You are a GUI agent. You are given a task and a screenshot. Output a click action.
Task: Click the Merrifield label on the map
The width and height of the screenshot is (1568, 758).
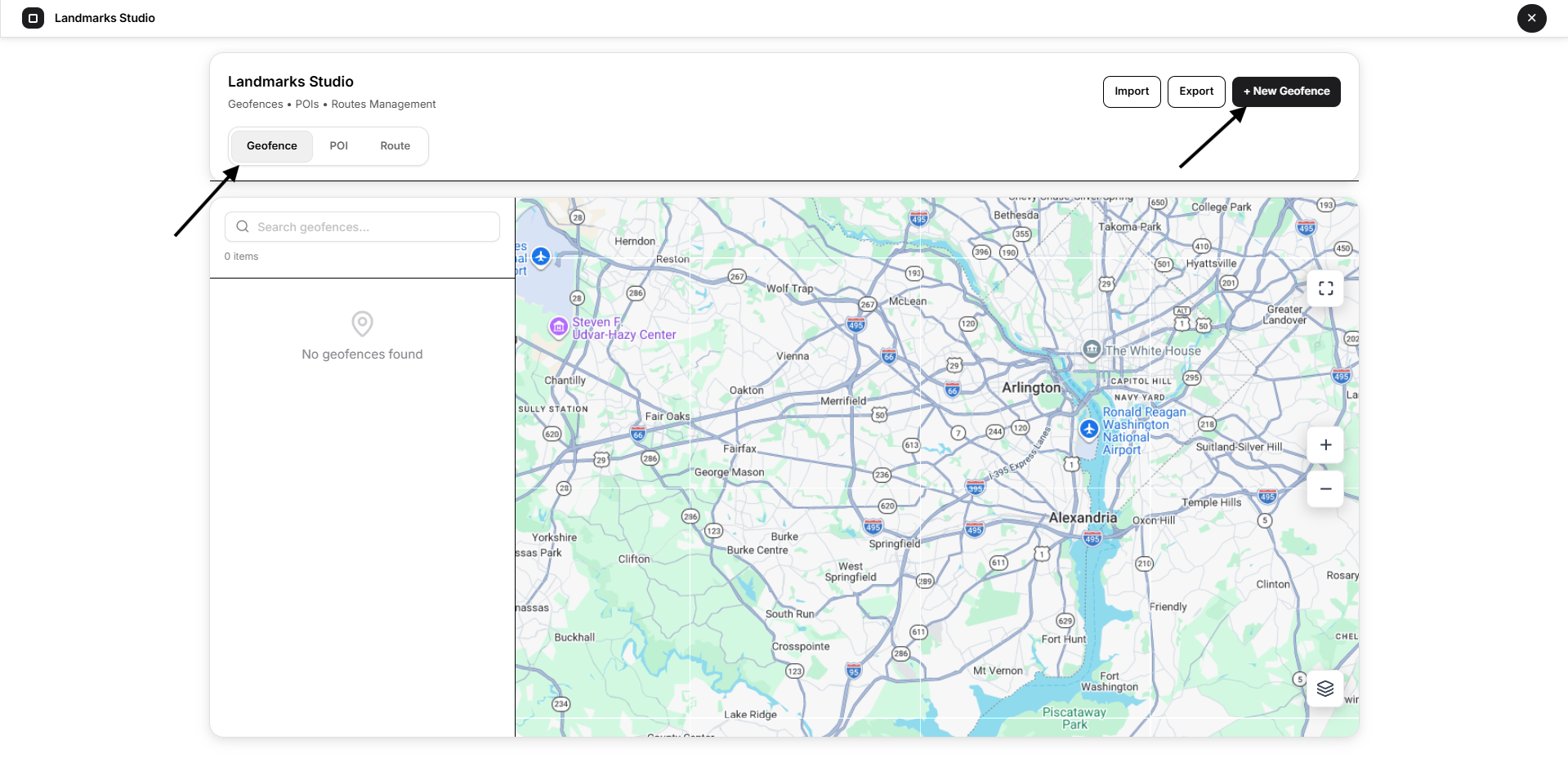[x=843, y=401]
